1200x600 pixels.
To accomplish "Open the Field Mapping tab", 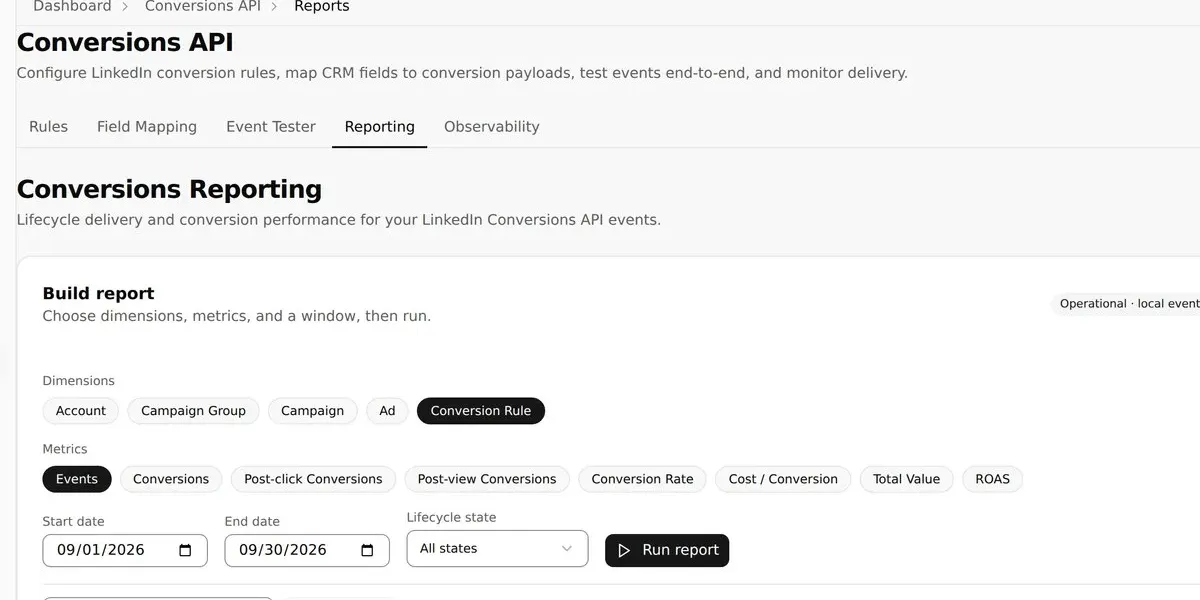I will click(147, 127).
